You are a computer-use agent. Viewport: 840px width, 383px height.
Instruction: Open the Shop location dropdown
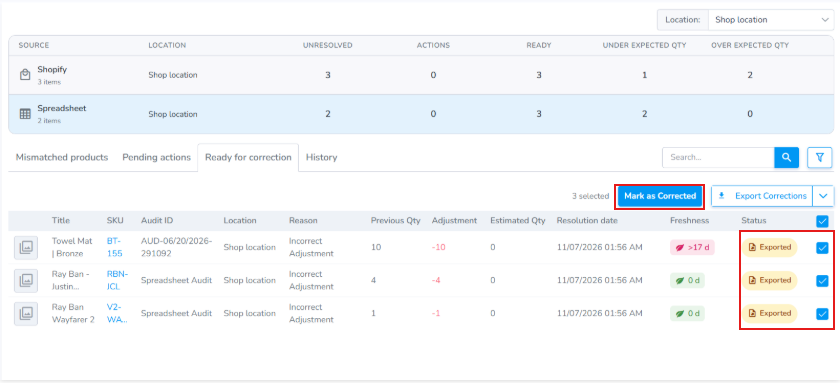click(x=770, y=20)
